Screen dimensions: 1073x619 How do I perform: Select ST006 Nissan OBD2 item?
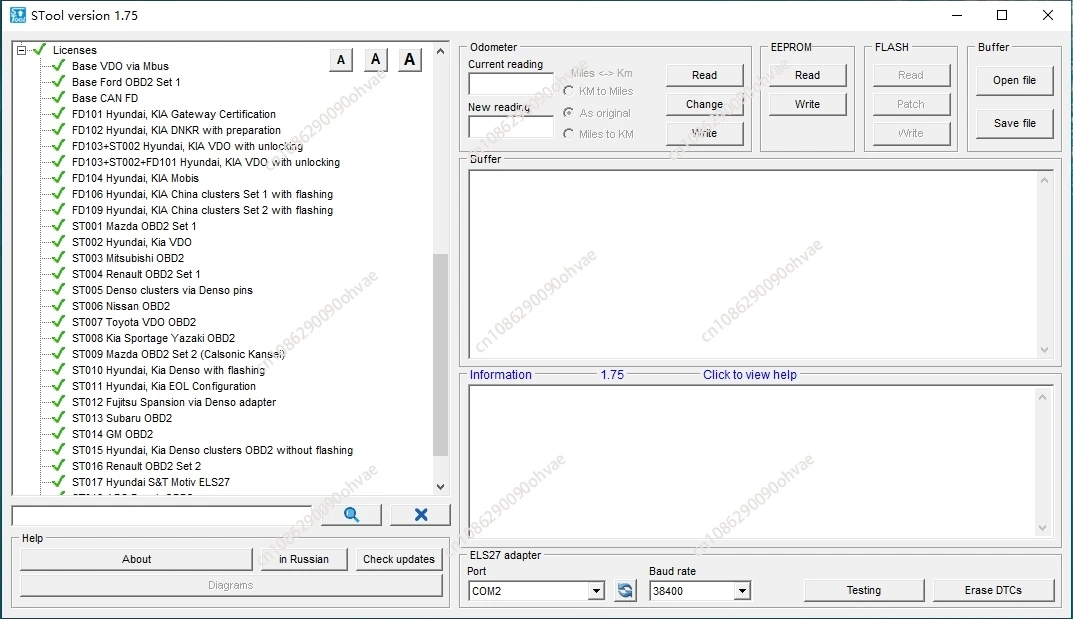click(x=121, y=306)
